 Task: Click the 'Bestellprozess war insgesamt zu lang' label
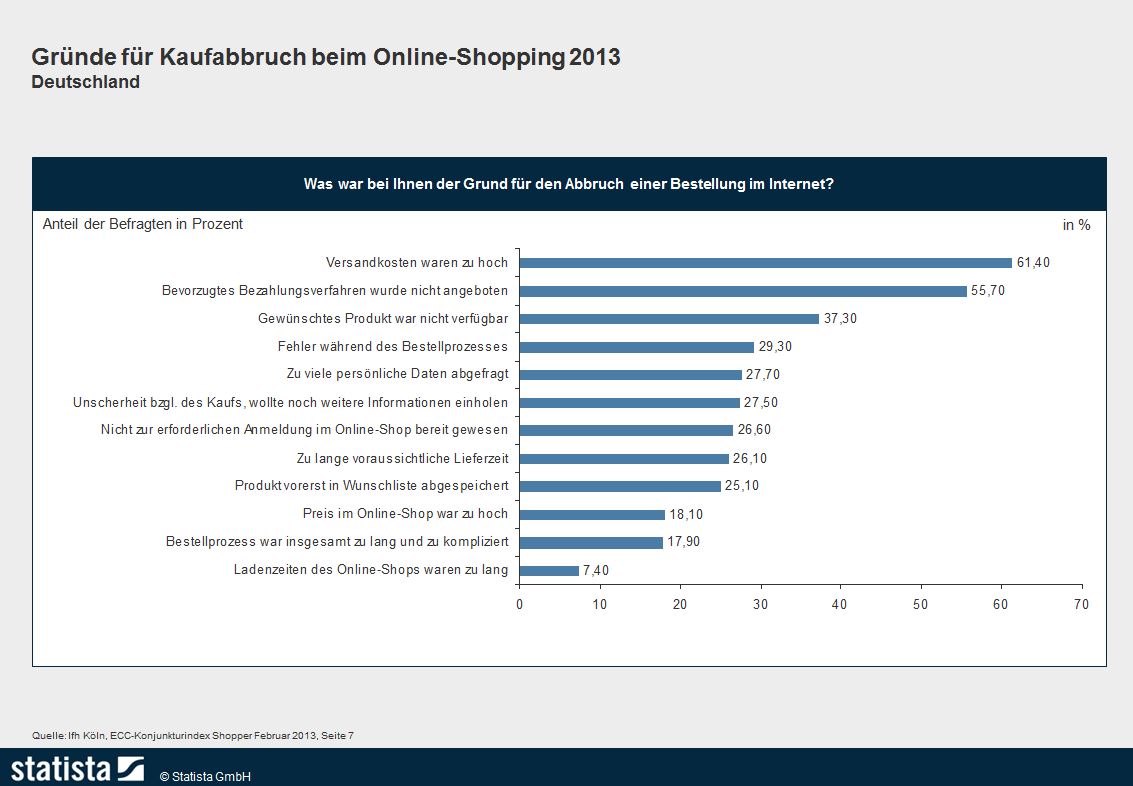(x=337, y=542)
